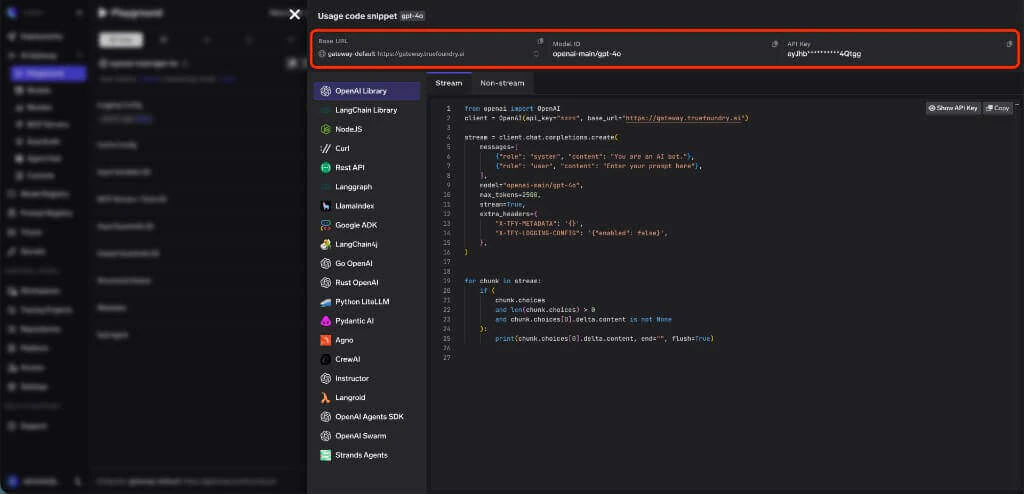The width and height of the screenshot is (1024, 494).
Task: Choose the Curl snippet option
Action: 367,148
